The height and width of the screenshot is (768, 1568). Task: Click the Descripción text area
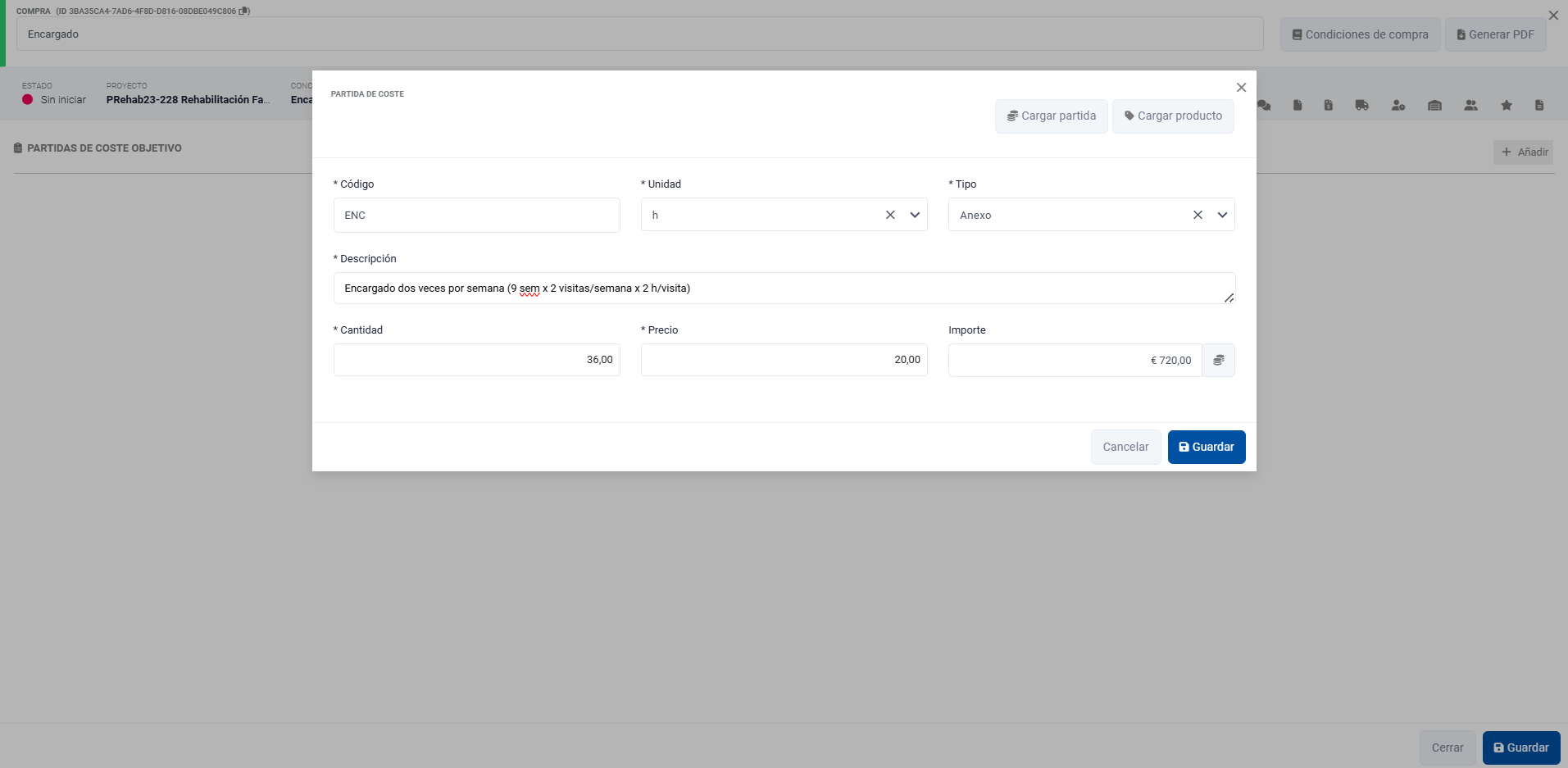pyautogui.click(x=783, y=289)
